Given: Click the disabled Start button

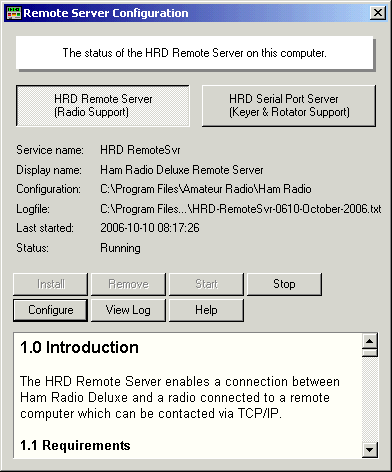Looking at the screenshot, I should pyautogui.click(x=206, y=284).
